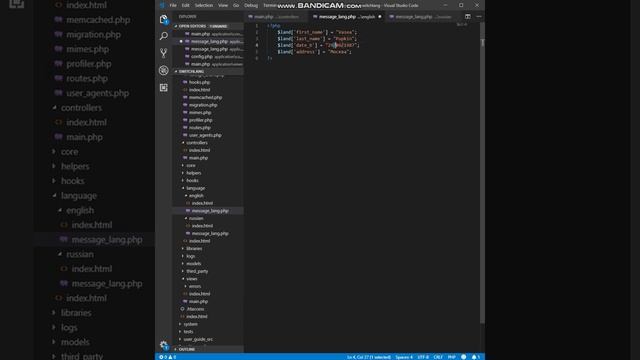
Task: Change language mode via PHP indicator
Action: pos(451,357)
